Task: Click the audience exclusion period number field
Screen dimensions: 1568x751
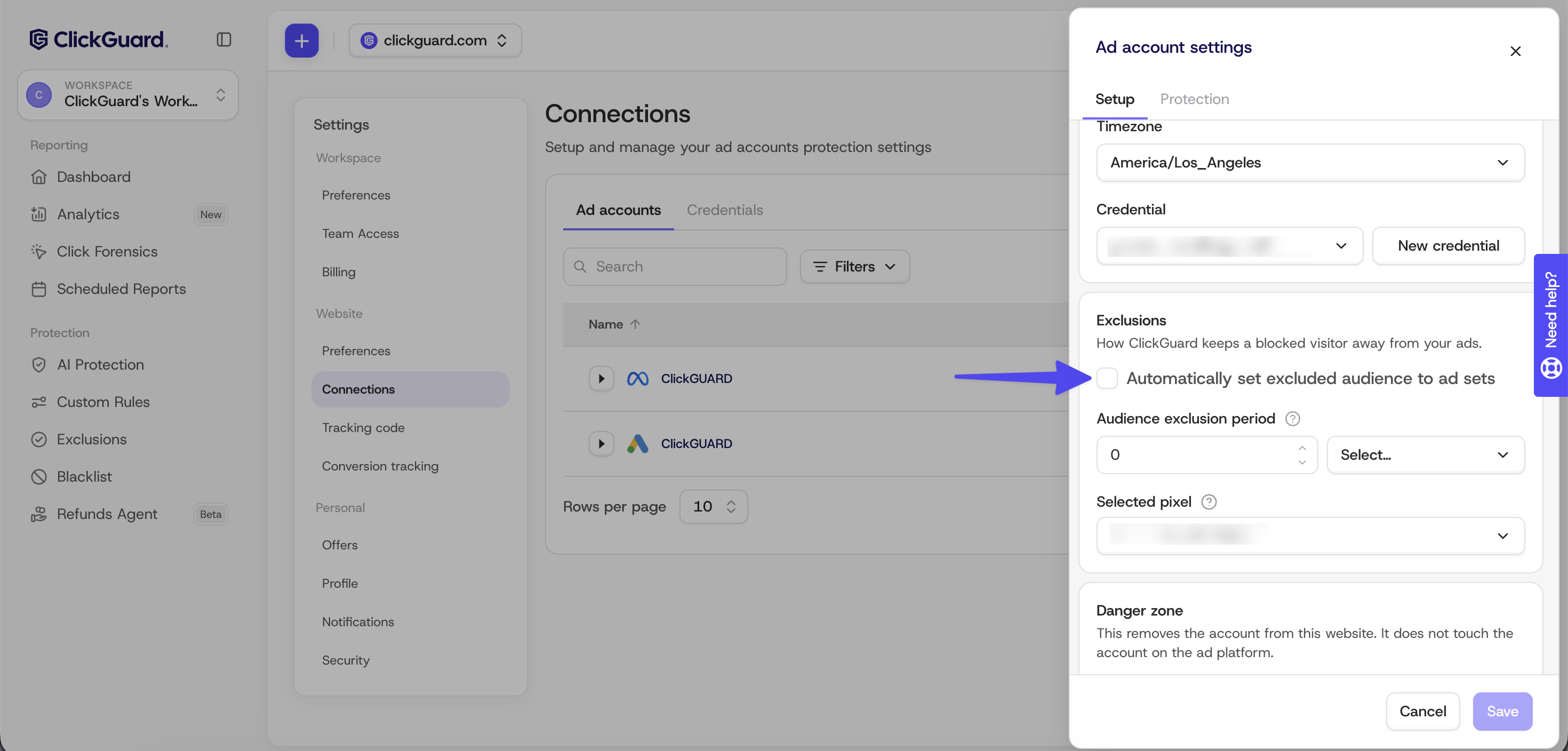Action: [1206, 454]
